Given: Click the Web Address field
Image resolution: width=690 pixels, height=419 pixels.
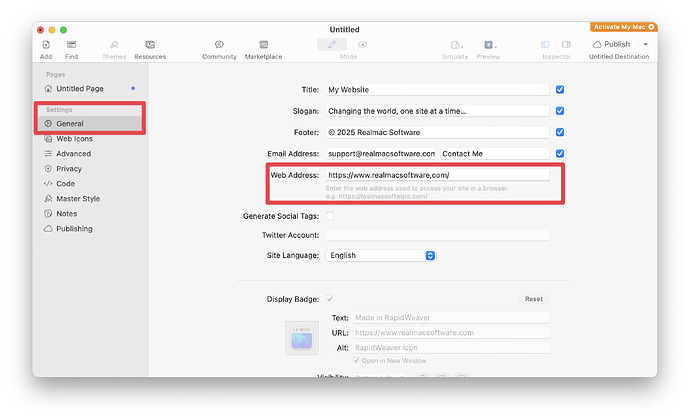Looking at the screenshot, I should pos(437,175).
